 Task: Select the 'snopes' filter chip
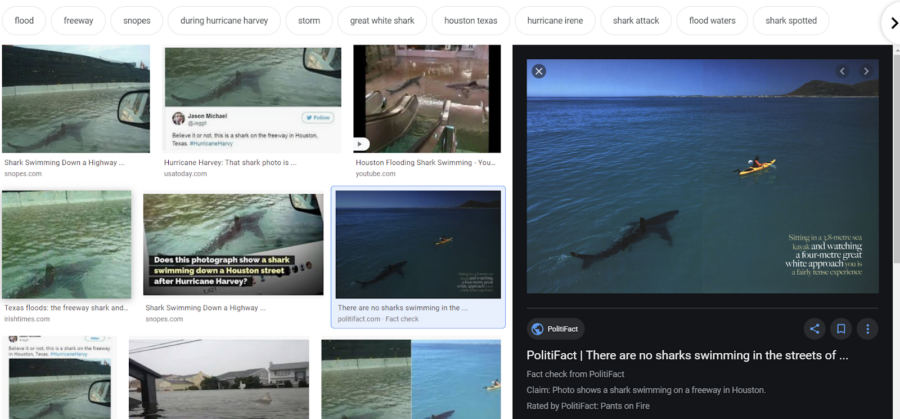pos(137,21)
